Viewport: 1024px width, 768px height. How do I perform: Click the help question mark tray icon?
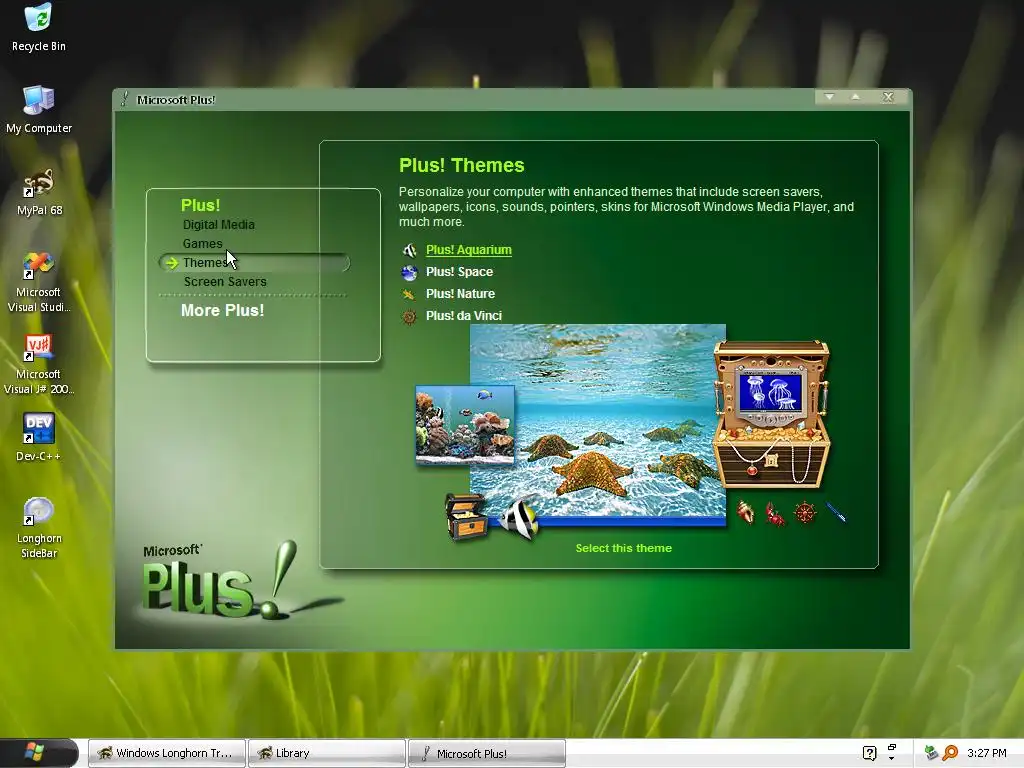click(869, 753)
